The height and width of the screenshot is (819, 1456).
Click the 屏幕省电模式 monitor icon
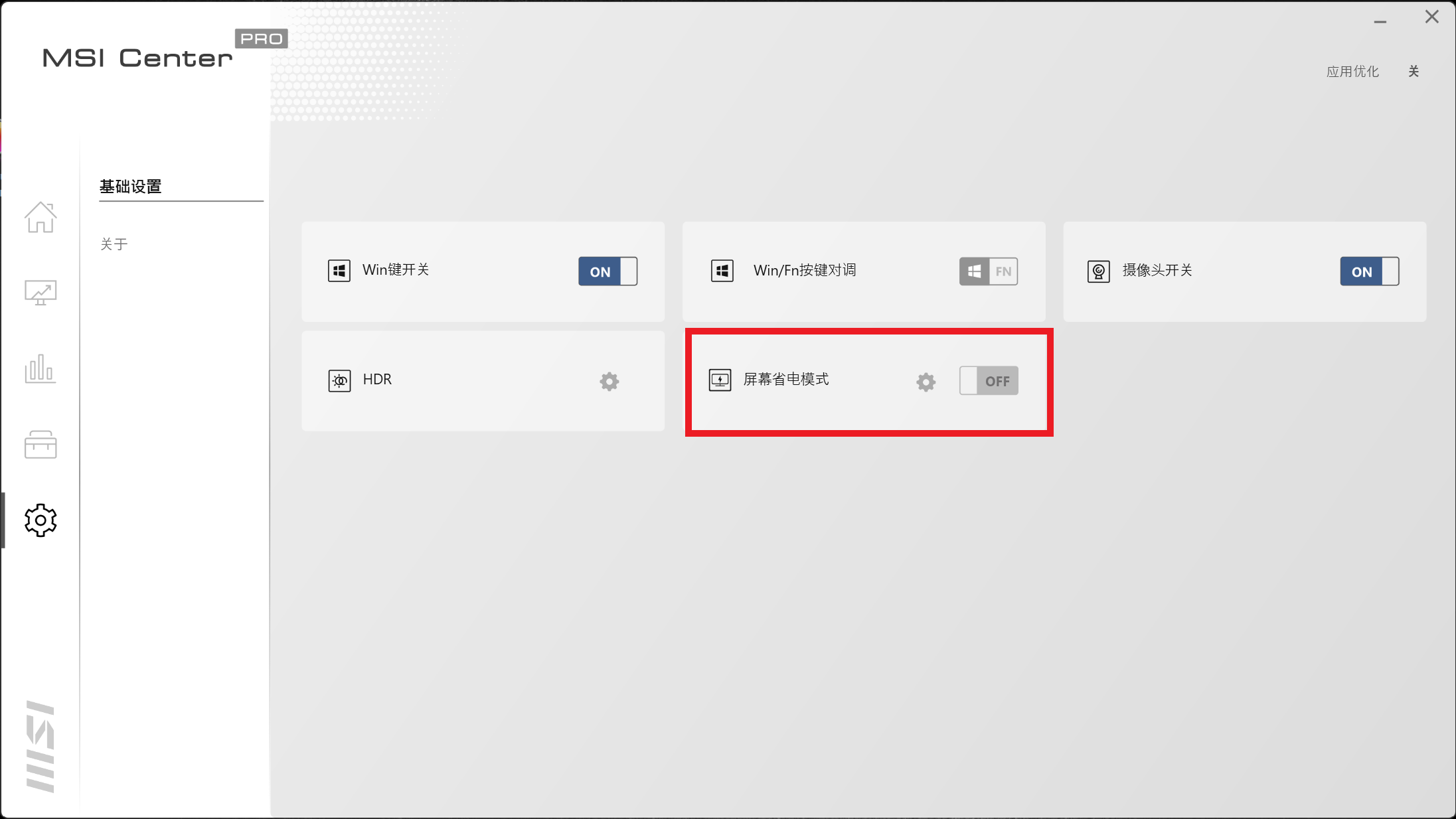pyautogui.click(x=720, y=380)
